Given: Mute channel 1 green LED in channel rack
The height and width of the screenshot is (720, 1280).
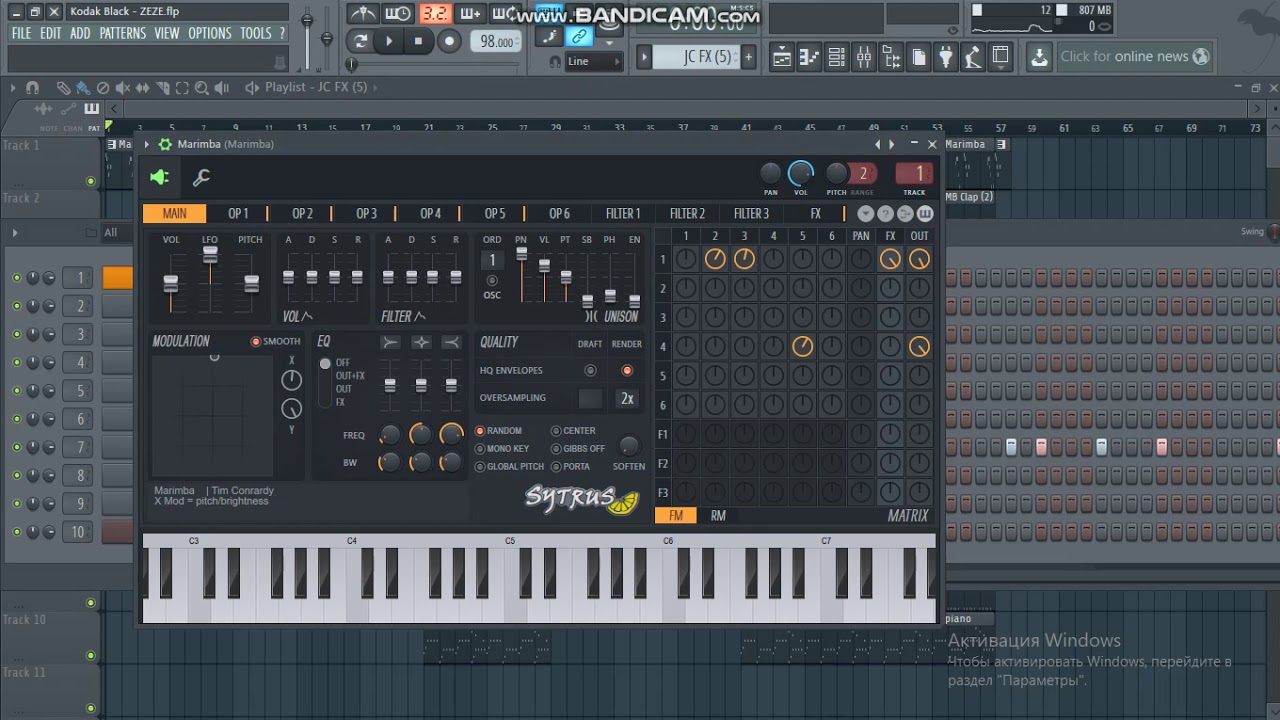Looking at the screenshot, I should tap(17, 278).
